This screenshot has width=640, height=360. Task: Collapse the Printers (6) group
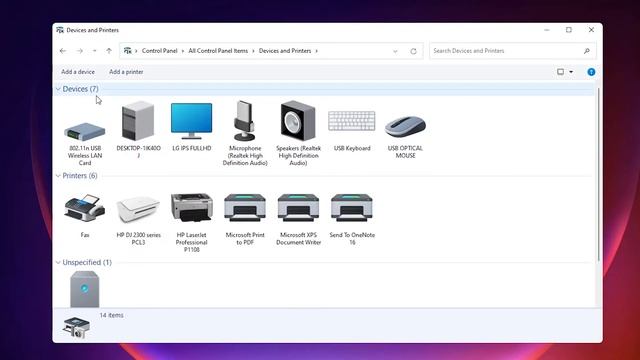click(x=58, y=176)
